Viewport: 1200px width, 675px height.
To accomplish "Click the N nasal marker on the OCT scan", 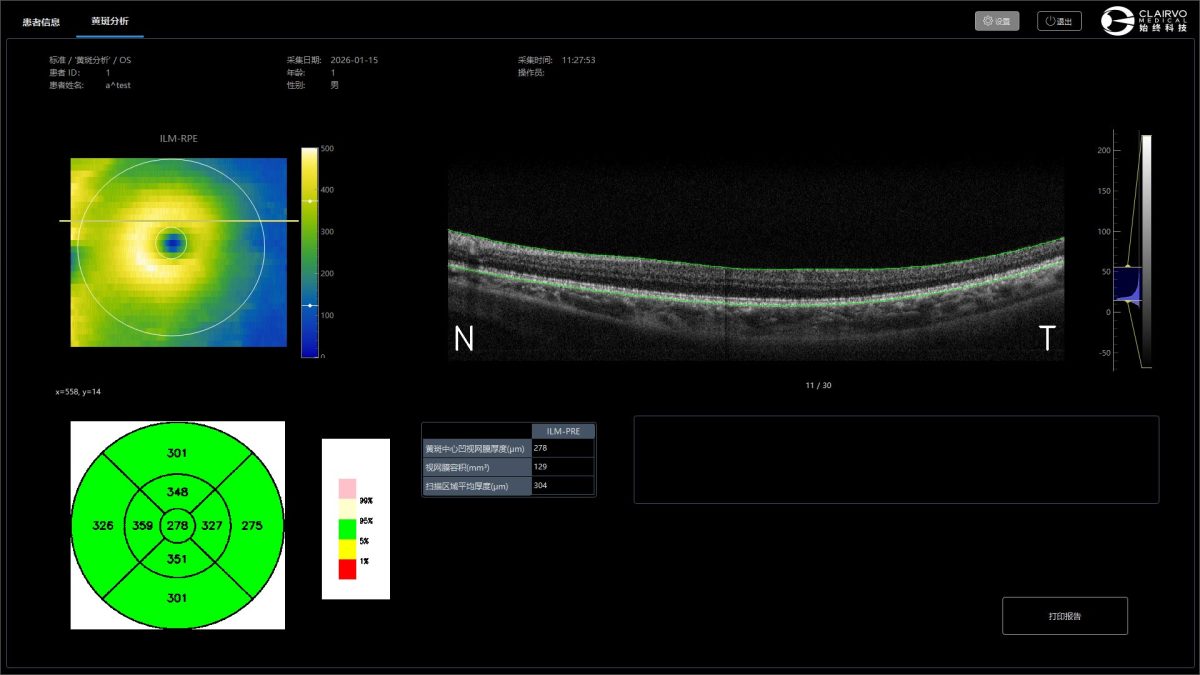I will [x=464, y=339].
